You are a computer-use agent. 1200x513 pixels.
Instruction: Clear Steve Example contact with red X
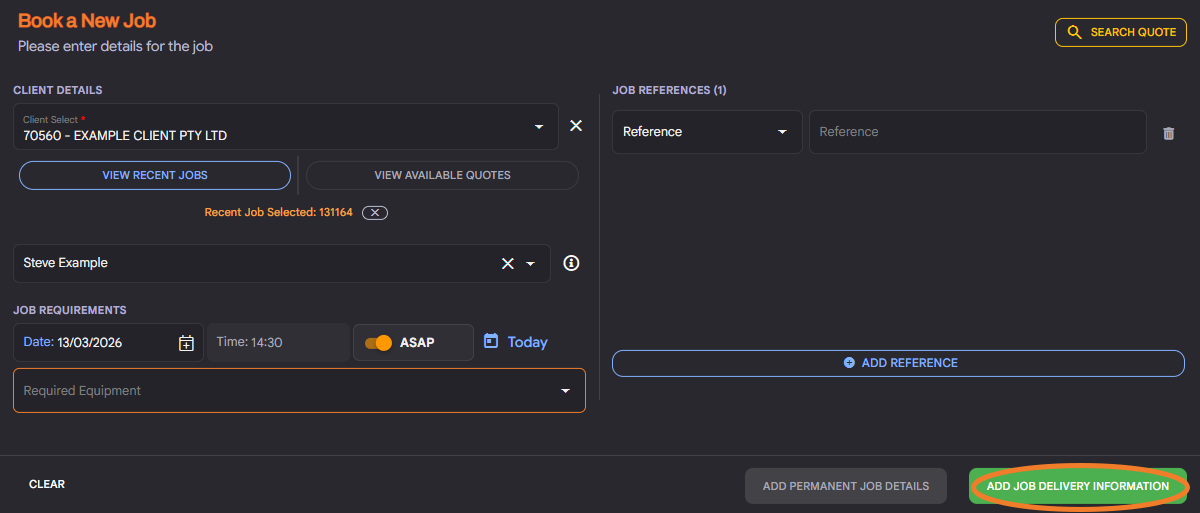pyautogui.click(x=508, y=263)
